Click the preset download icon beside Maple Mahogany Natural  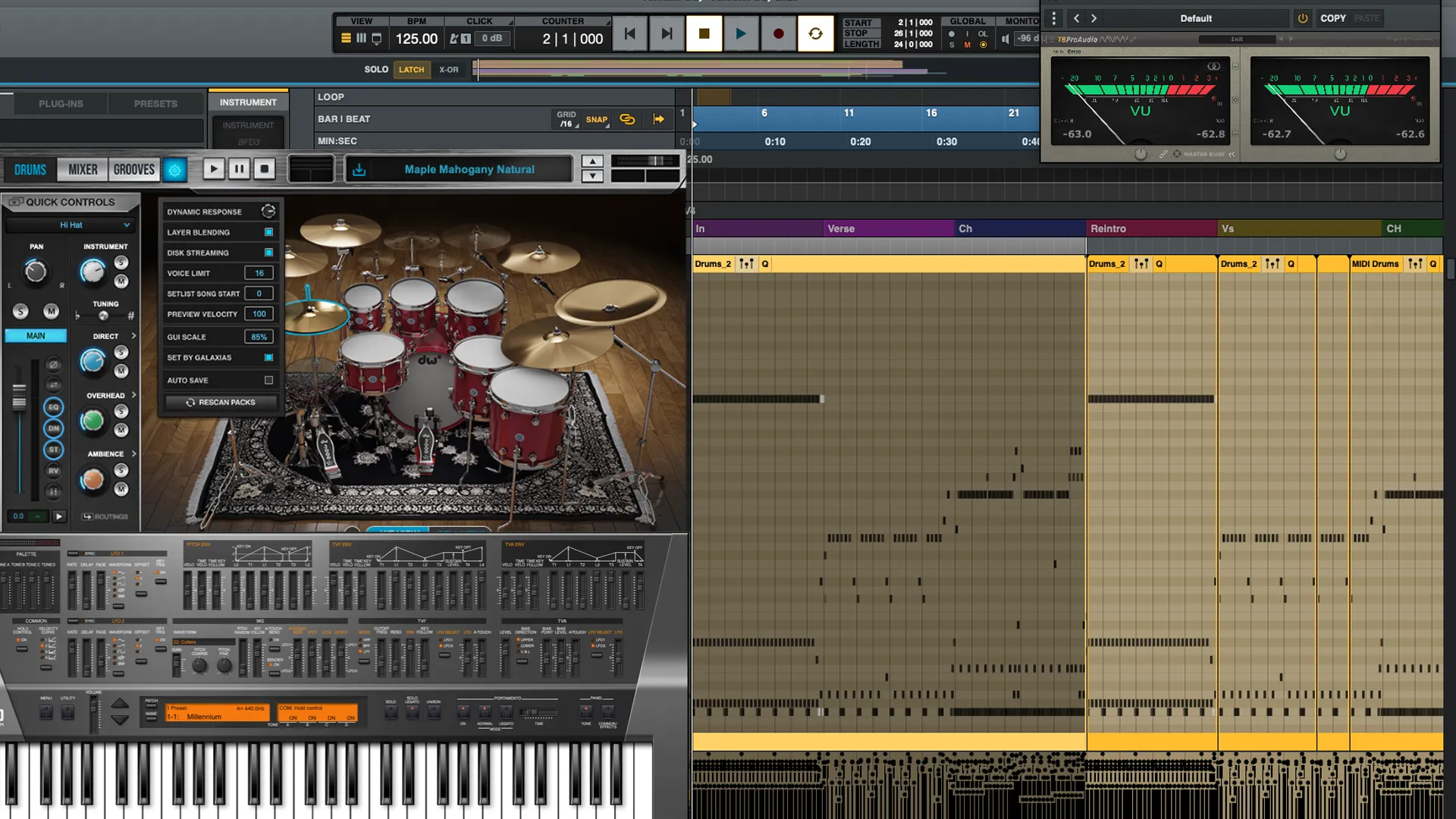pyautogui.click(x=357, y=169)
